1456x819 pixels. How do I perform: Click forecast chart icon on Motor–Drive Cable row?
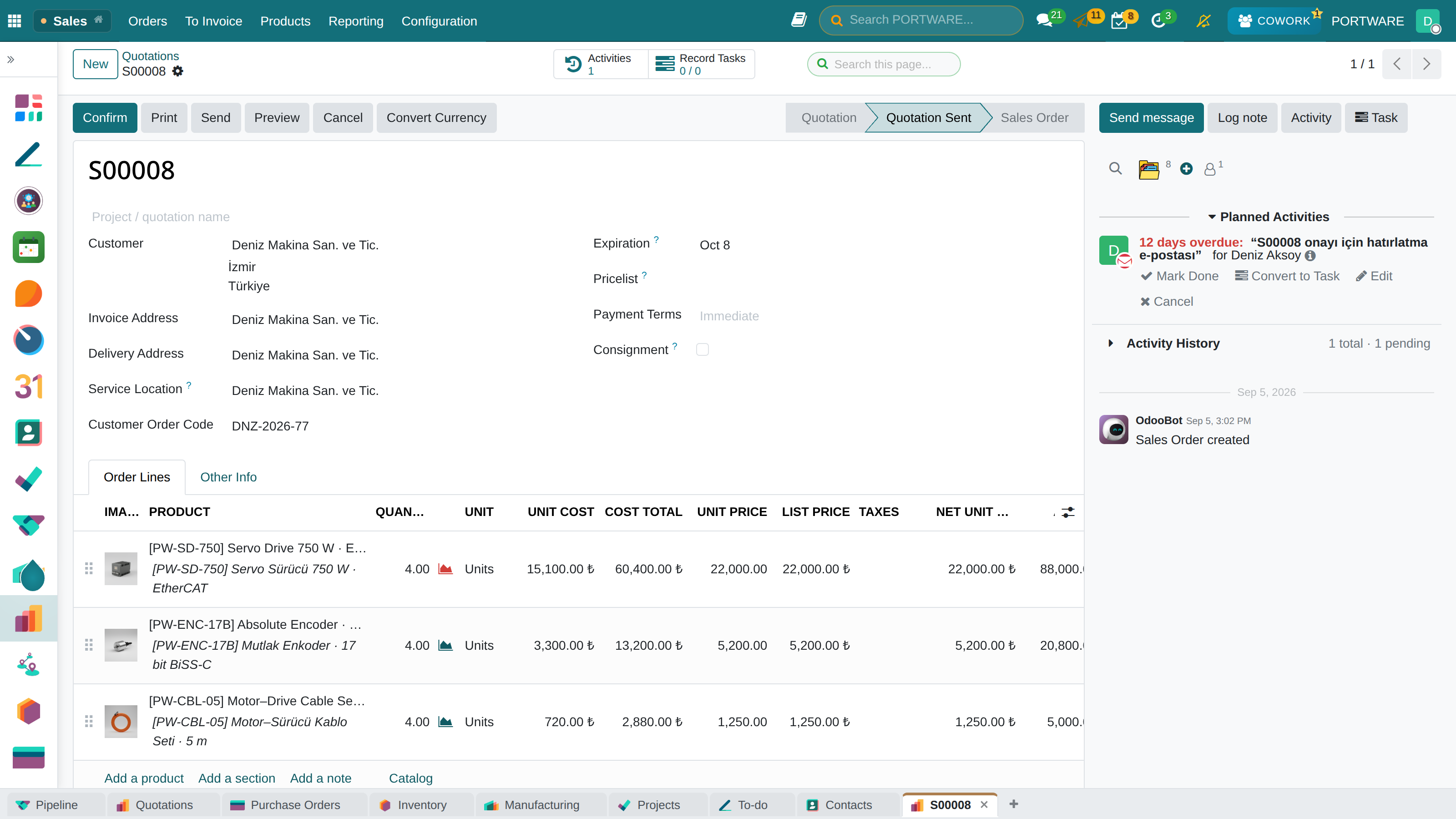(445, 721)
